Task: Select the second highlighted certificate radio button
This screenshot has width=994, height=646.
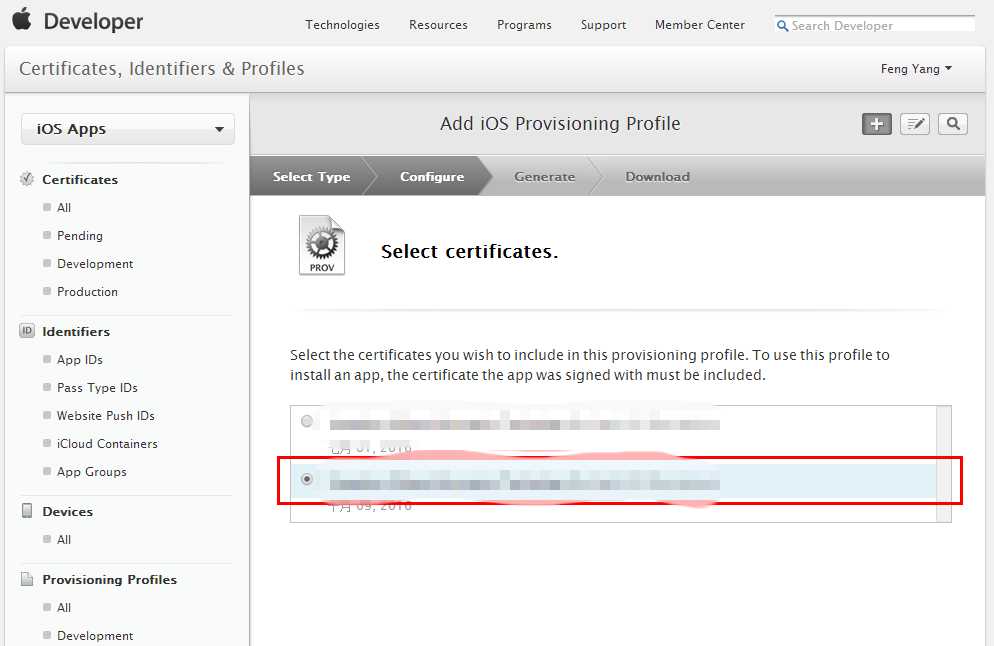Action: (x=307, y=479)
